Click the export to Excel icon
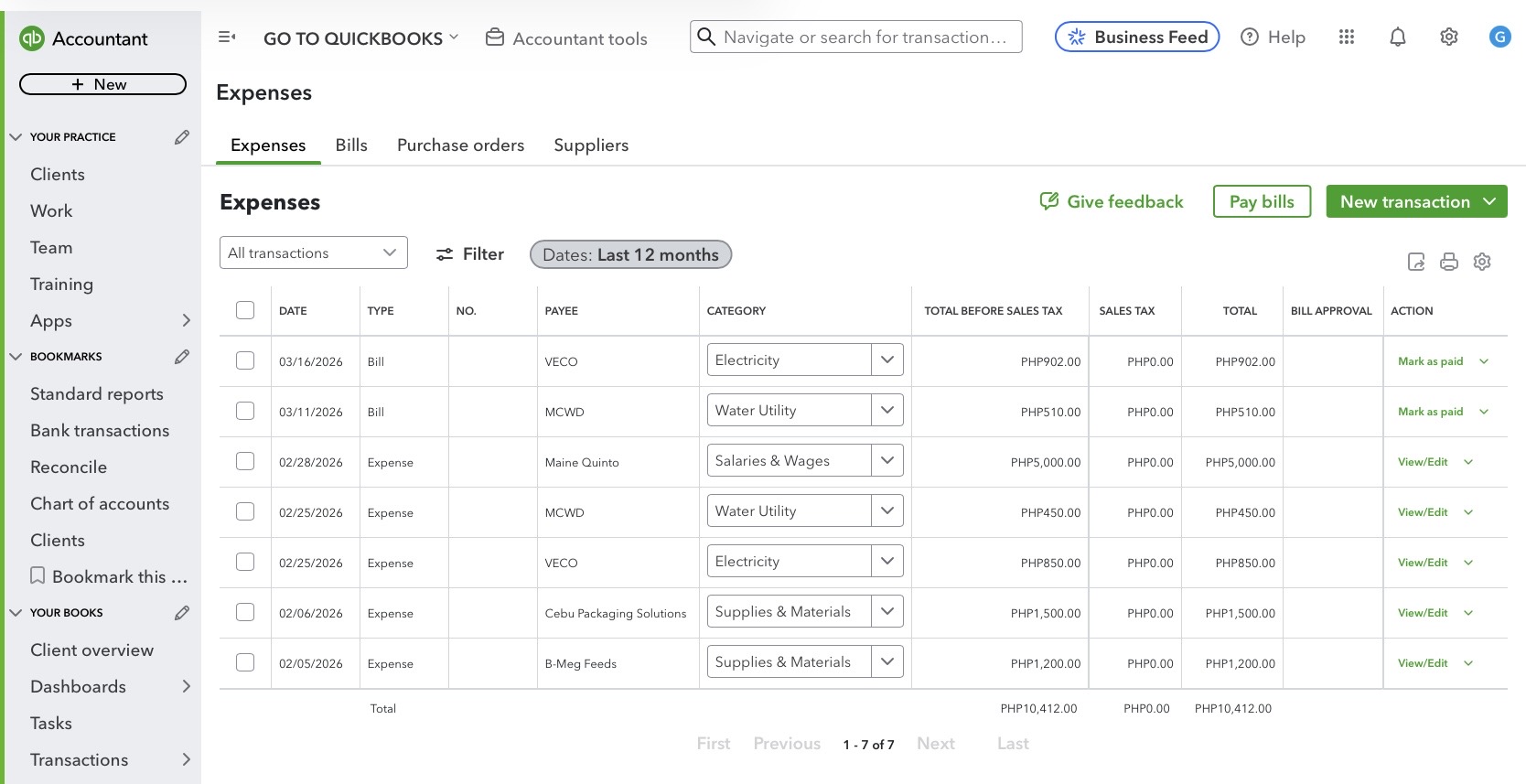Image resolution: width=1526 pixels, height=784 pixels. pos(1416,263)
